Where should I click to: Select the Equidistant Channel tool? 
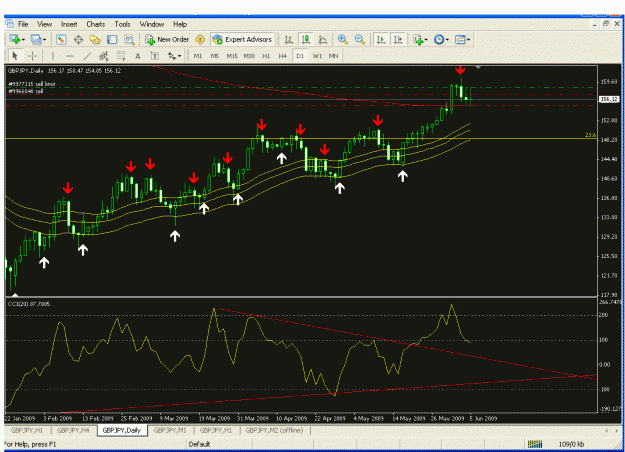pos(104,56)
